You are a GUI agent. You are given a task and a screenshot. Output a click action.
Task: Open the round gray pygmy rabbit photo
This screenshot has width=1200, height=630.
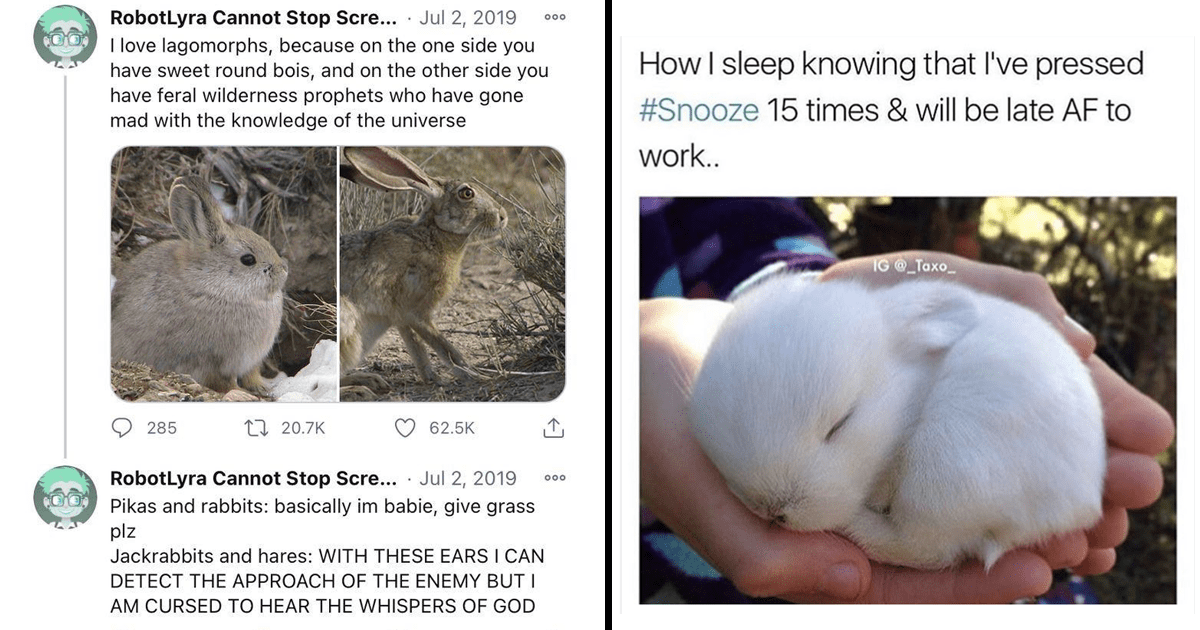[x=224, y=274]
